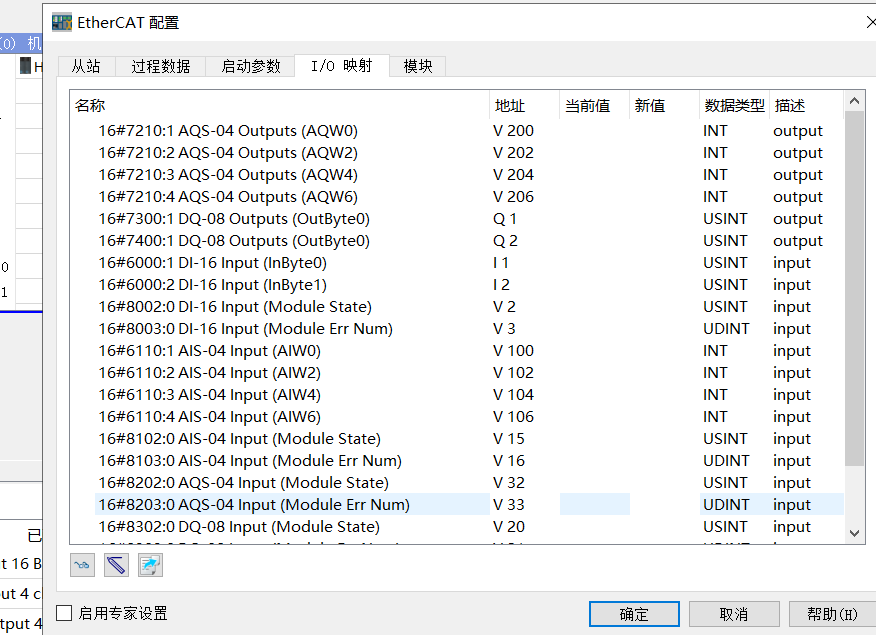Screen dimensions: 876x635
Task: Click the 当前值 cell of the V 33 row
Action: pos(594,504)
